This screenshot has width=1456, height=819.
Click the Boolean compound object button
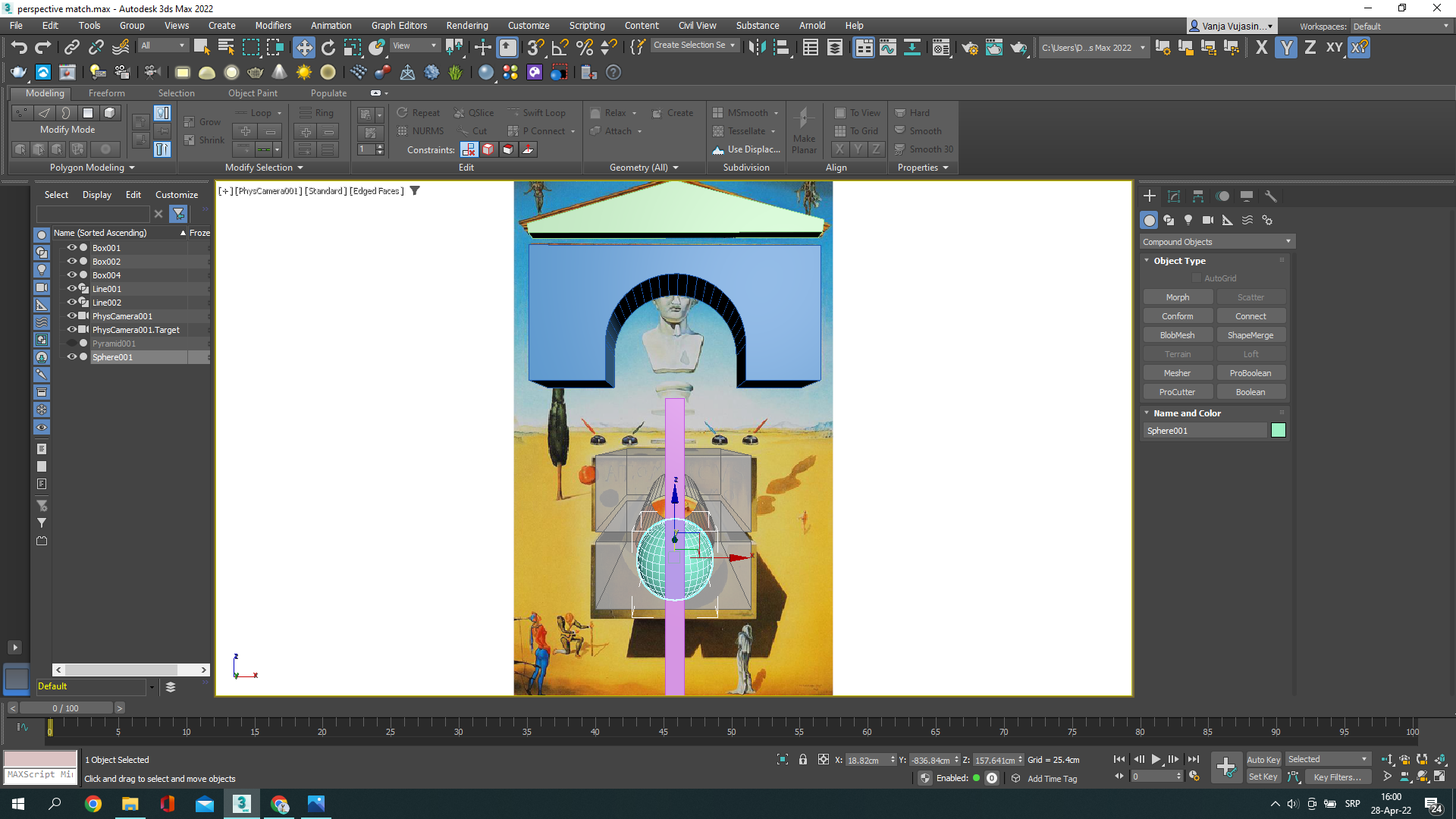1250,392
